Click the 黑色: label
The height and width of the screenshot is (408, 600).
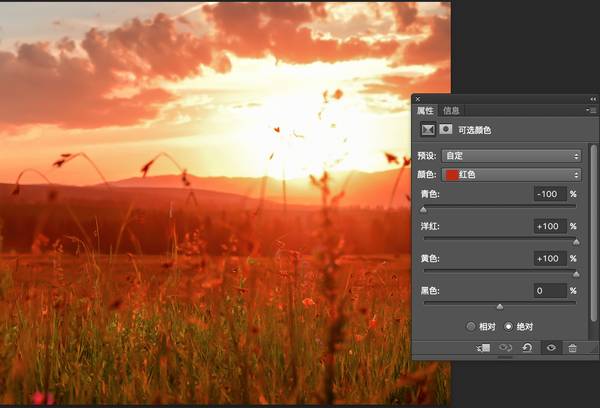coord(430,291)
